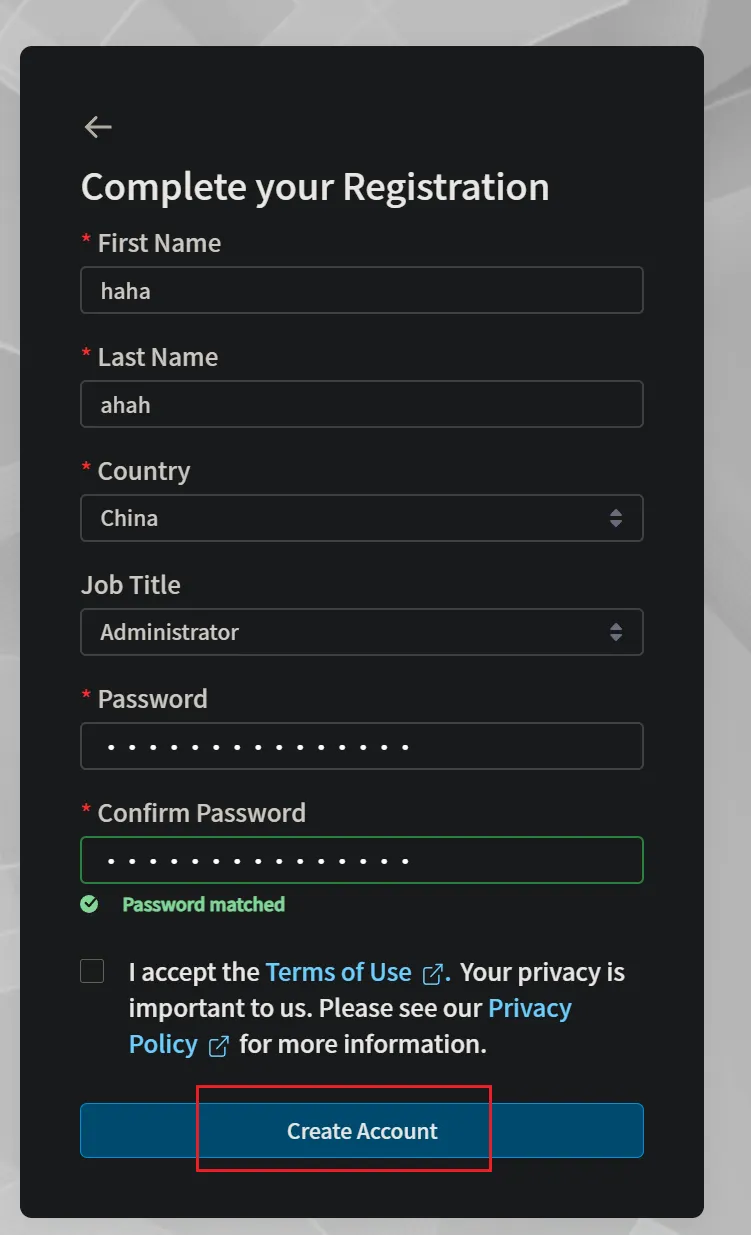Click the back arrow above the heading
Image resolution: width=751 pixels, height=1235 pixels.
tap(98, 127)
